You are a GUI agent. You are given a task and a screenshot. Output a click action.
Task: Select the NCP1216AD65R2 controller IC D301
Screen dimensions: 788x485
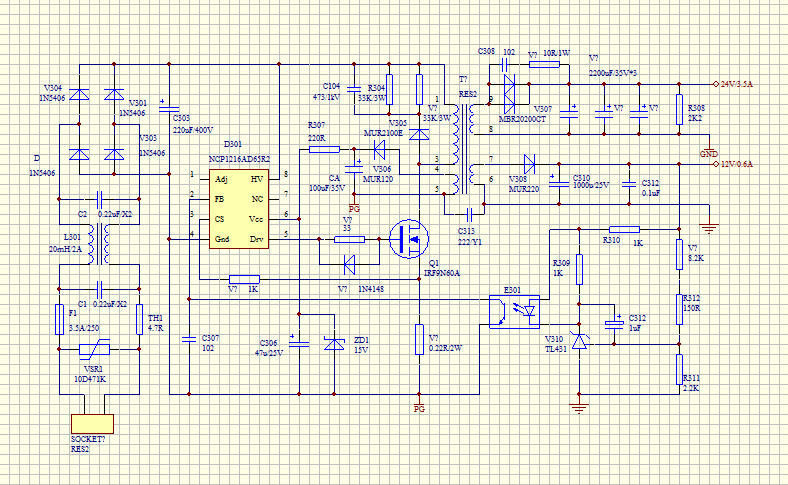(x=239, y=208)
